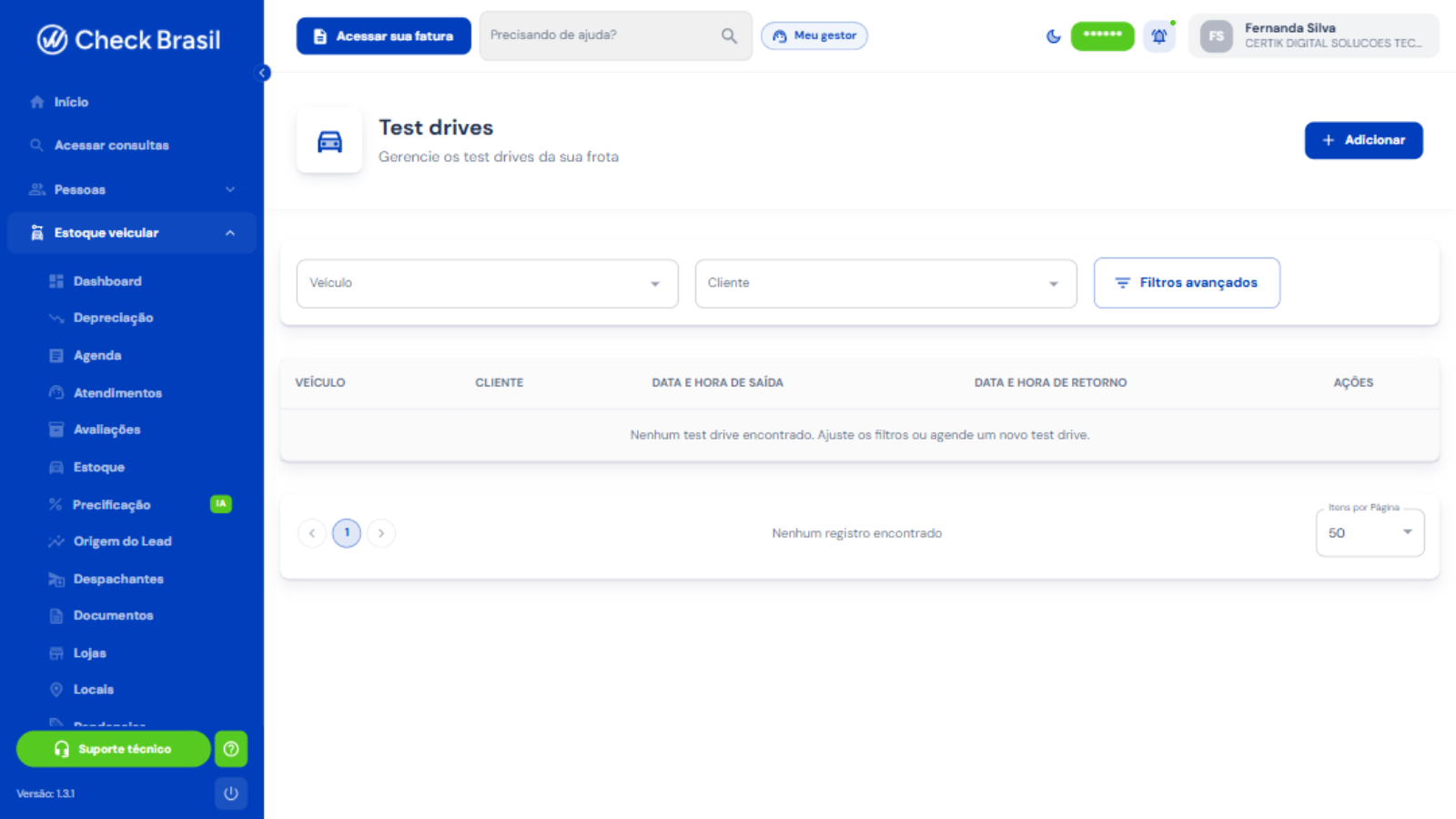
Task: Click the Pessoas people icon
Action: [37, 189]
